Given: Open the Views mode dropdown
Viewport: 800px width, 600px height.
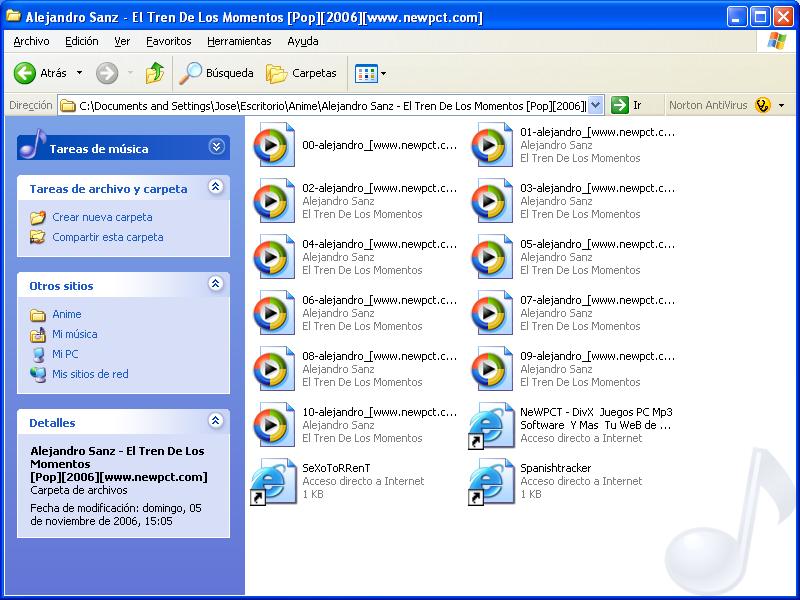Looking at the screenshot, I should [370, 73].
